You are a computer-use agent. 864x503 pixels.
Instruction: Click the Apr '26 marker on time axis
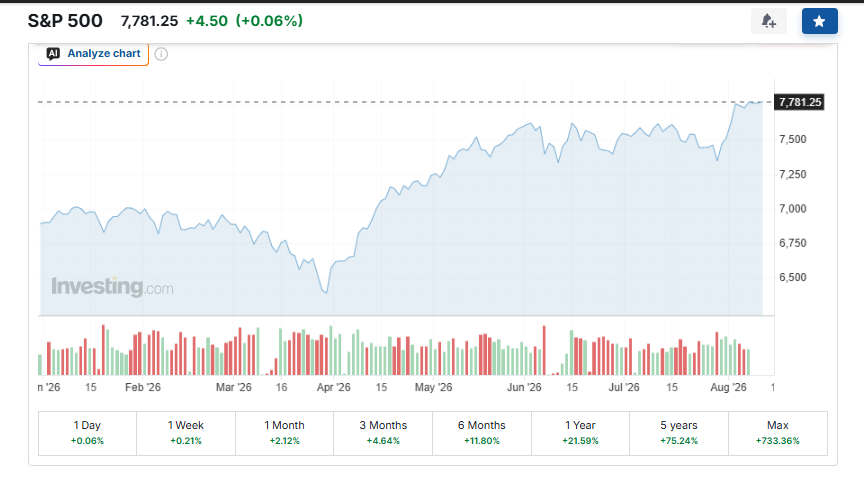point(333,387)
